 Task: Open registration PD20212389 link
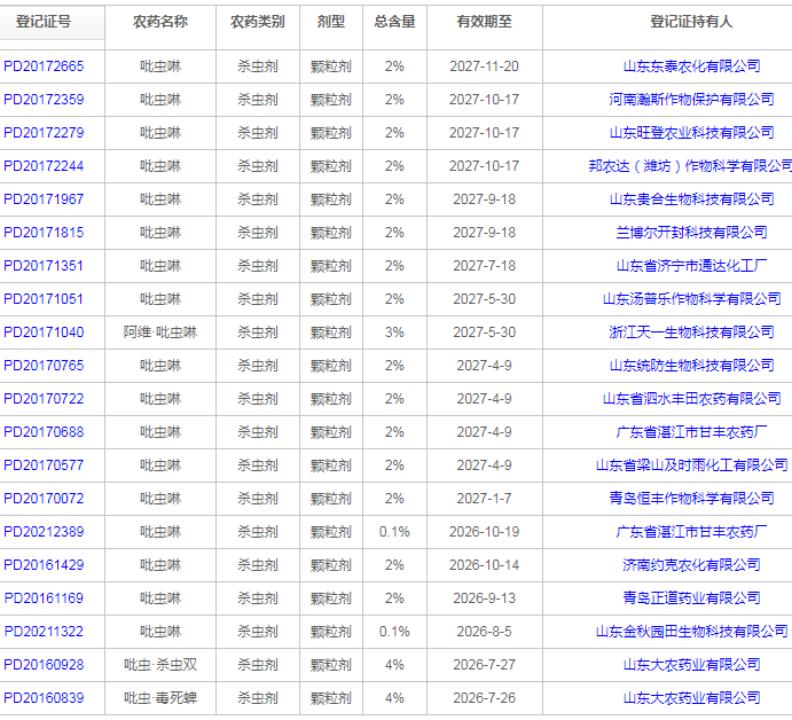tap(43, 532)
